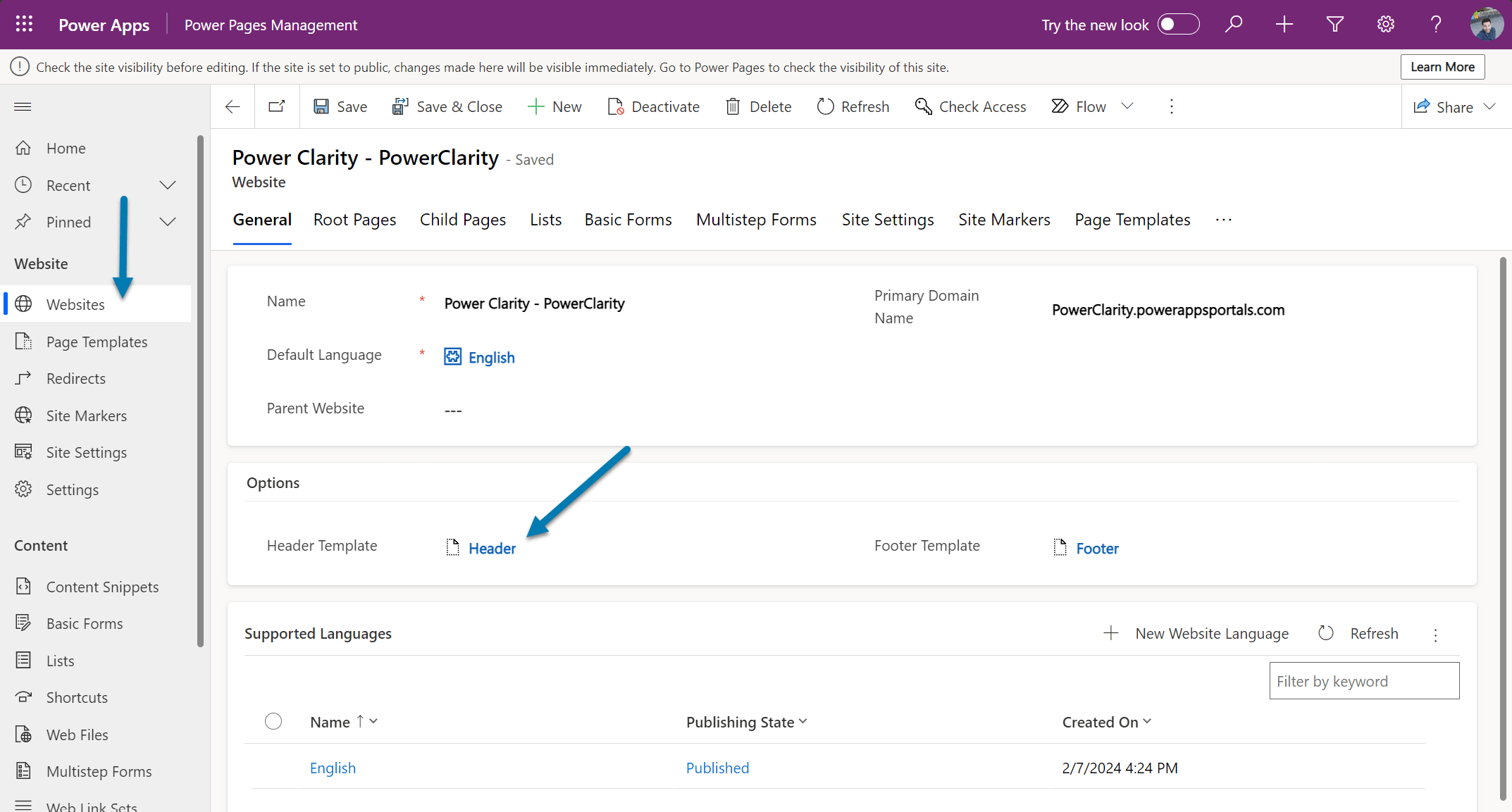
Task: Open the Flow dropdown chevron
Action: tap(1127, 106)
